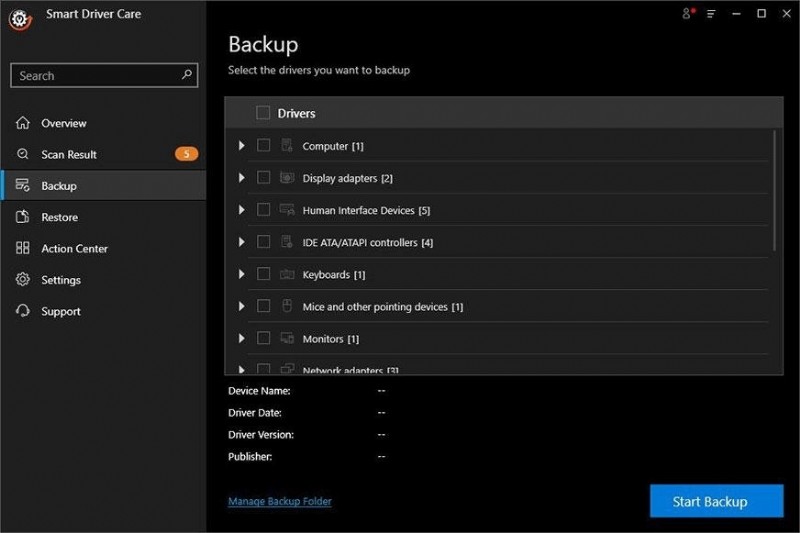Check the select-all Drivers checkbox
800x533 pixels.
tap(263, 113)
